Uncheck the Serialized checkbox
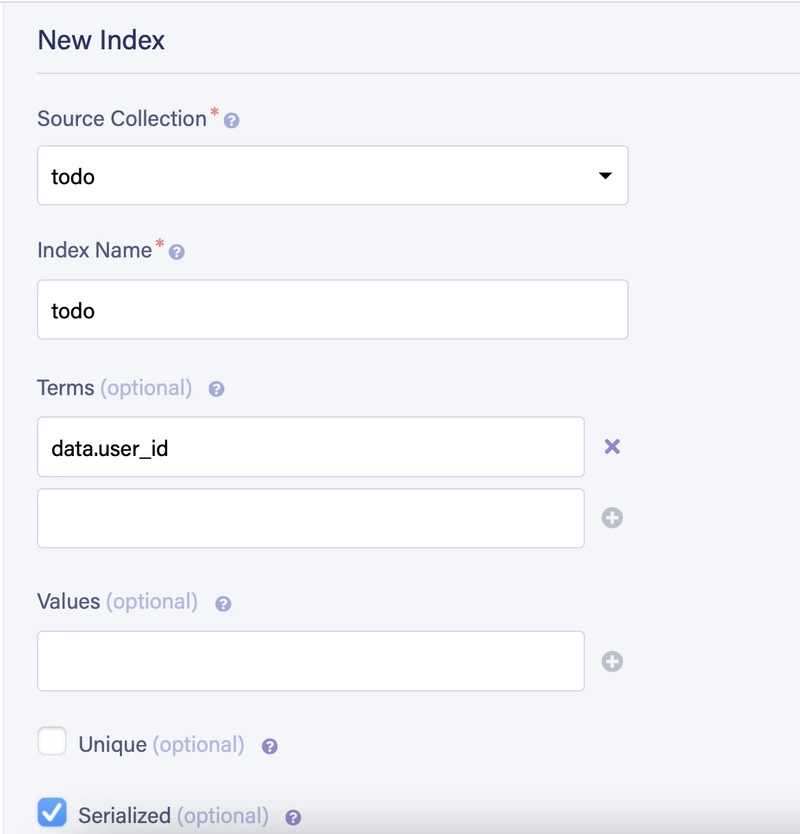The width and height of the screenshot is (800, 834). pyautogui.click(x=52, y=812)
